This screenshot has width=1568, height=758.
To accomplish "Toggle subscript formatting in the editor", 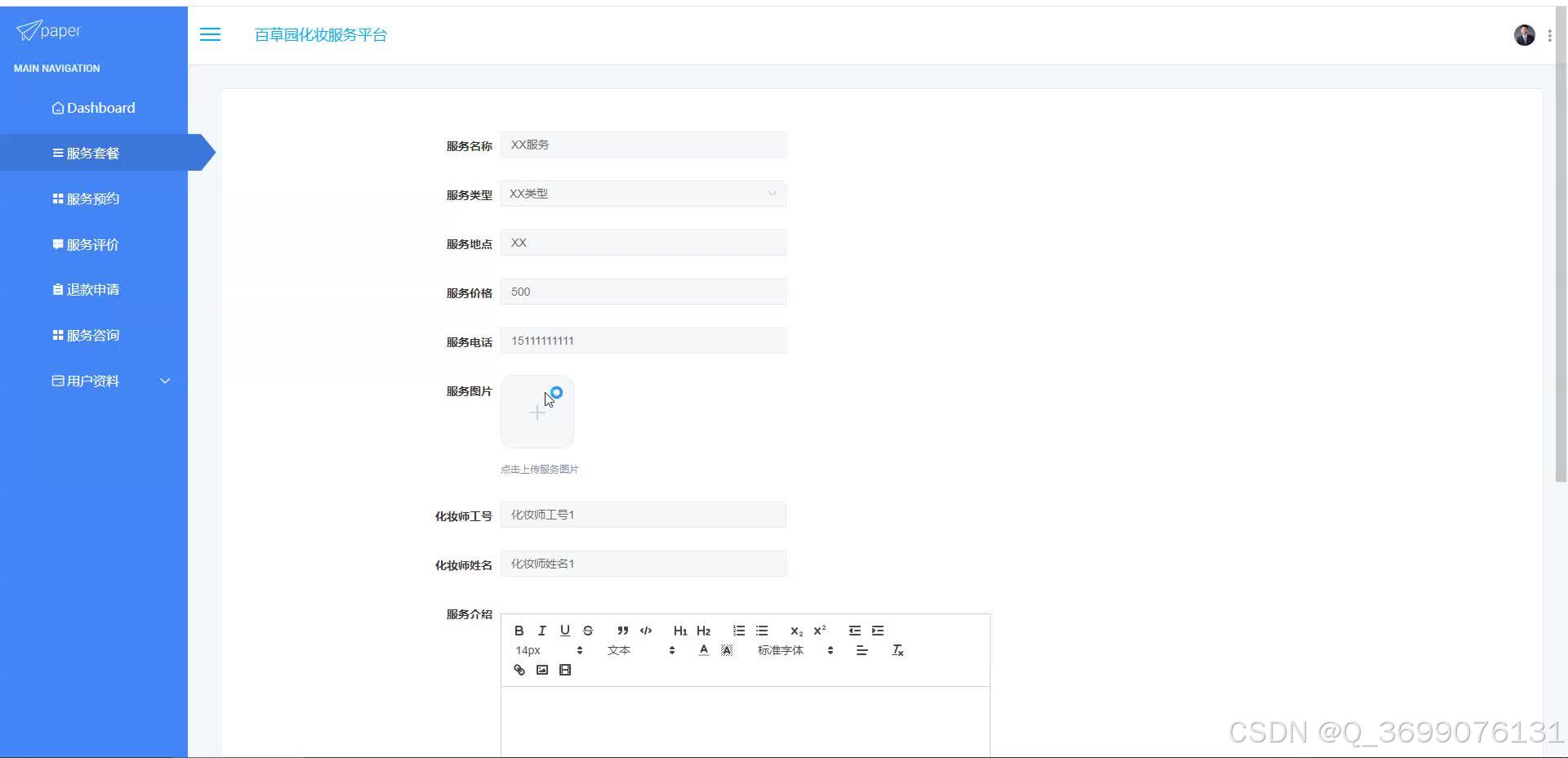I will pyautogui.click(x=796, y=630).
